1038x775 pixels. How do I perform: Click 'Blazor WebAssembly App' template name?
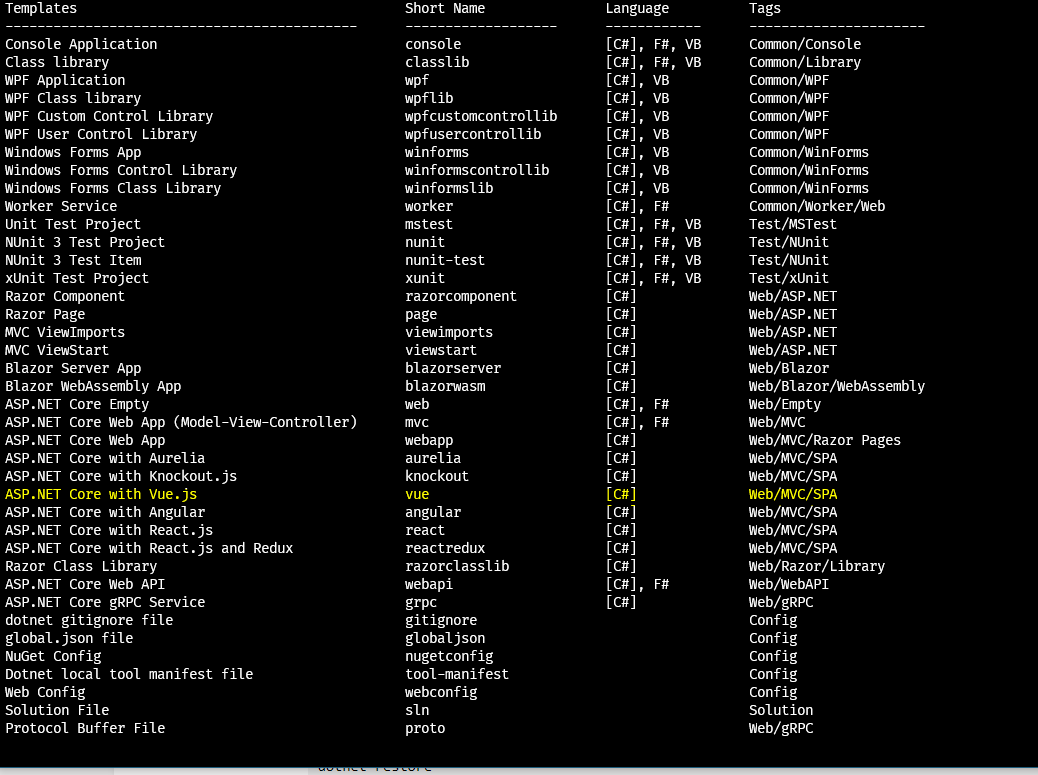coord(93,386)
